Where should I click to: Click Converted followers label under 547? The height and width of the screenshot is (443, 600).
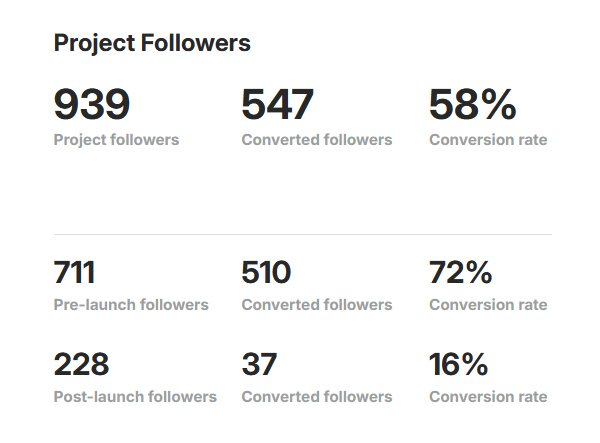[x=317, y=140]
